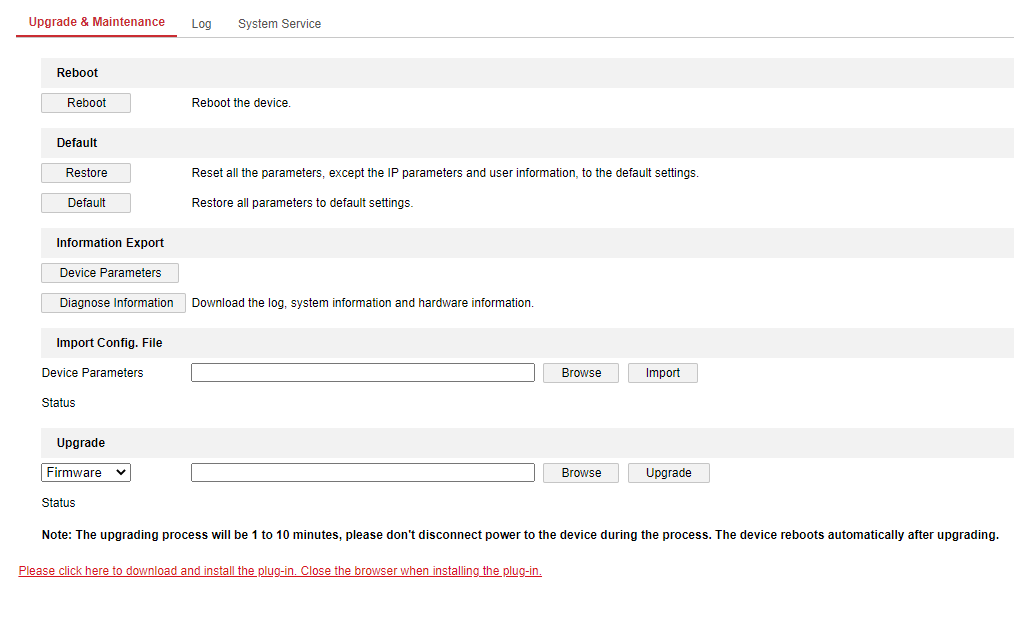Click the Default button to restore all parameters
Image resolution: width=1014 pixels, height=633 pixels.
[86, 203]
